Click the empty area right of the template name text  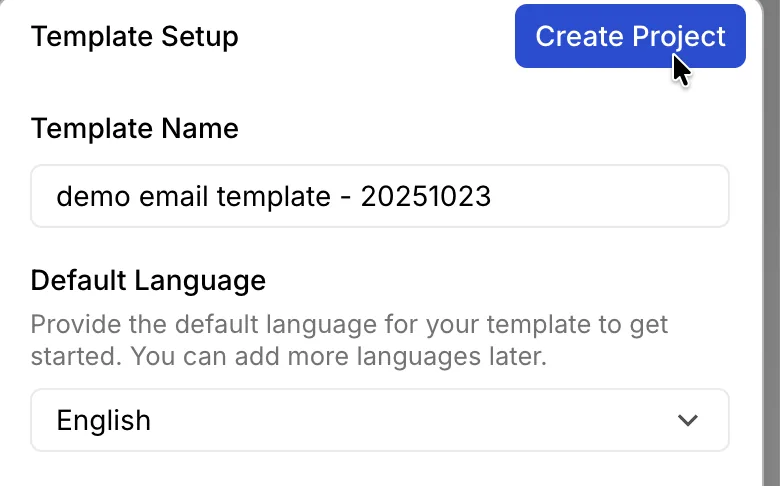609,196
